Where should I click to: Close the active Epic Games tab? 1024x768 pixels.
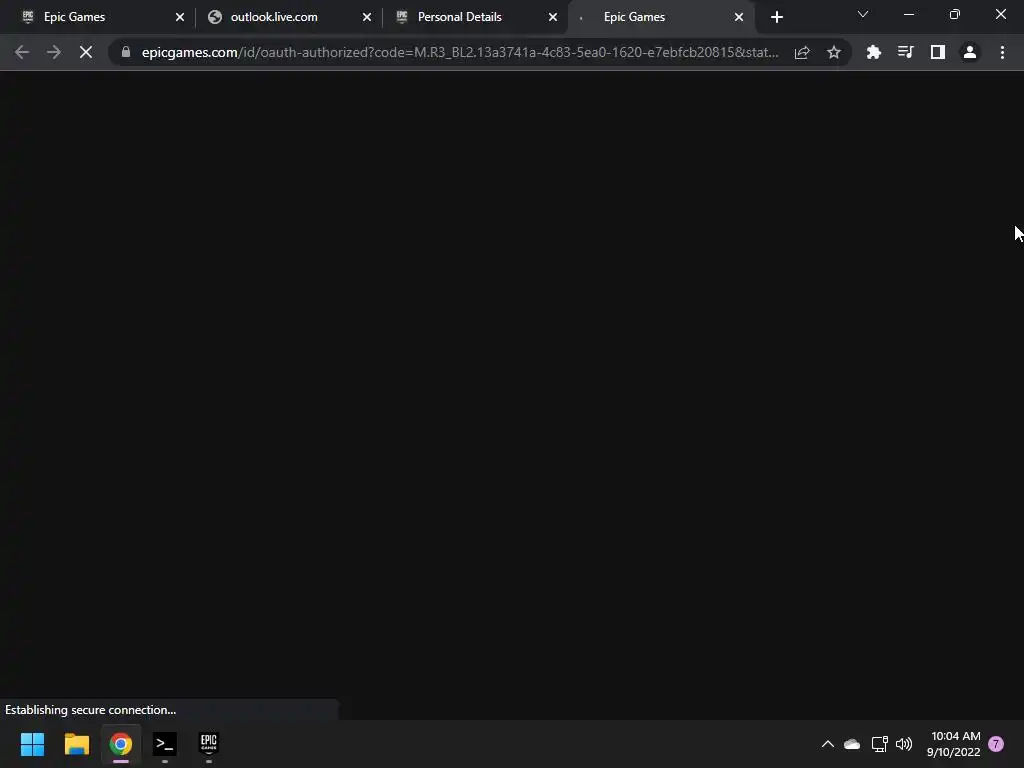click(739, 17)
